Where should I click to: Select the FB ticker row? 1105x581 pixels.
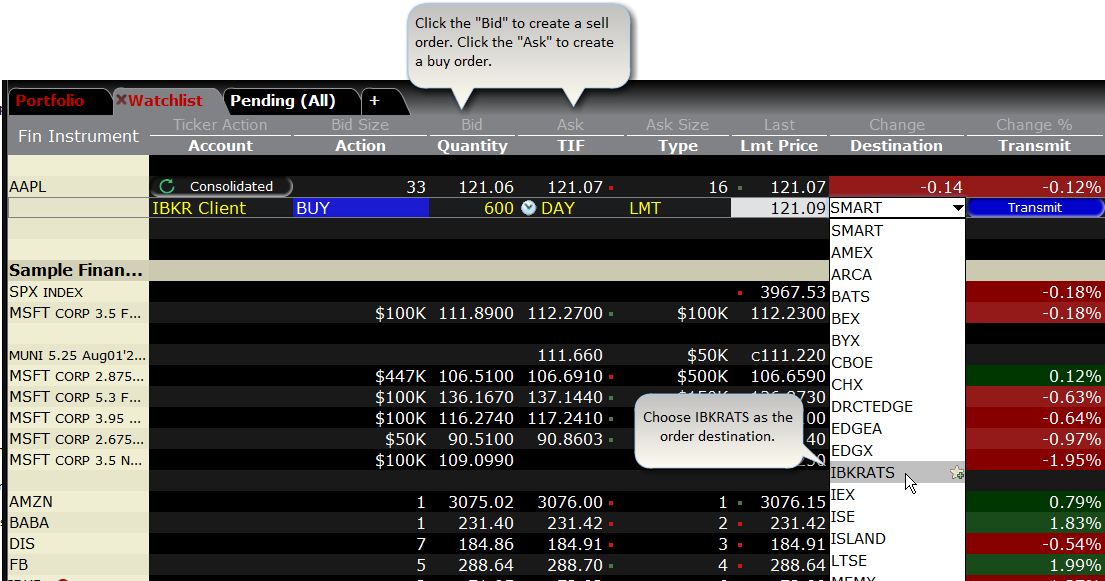18,565
